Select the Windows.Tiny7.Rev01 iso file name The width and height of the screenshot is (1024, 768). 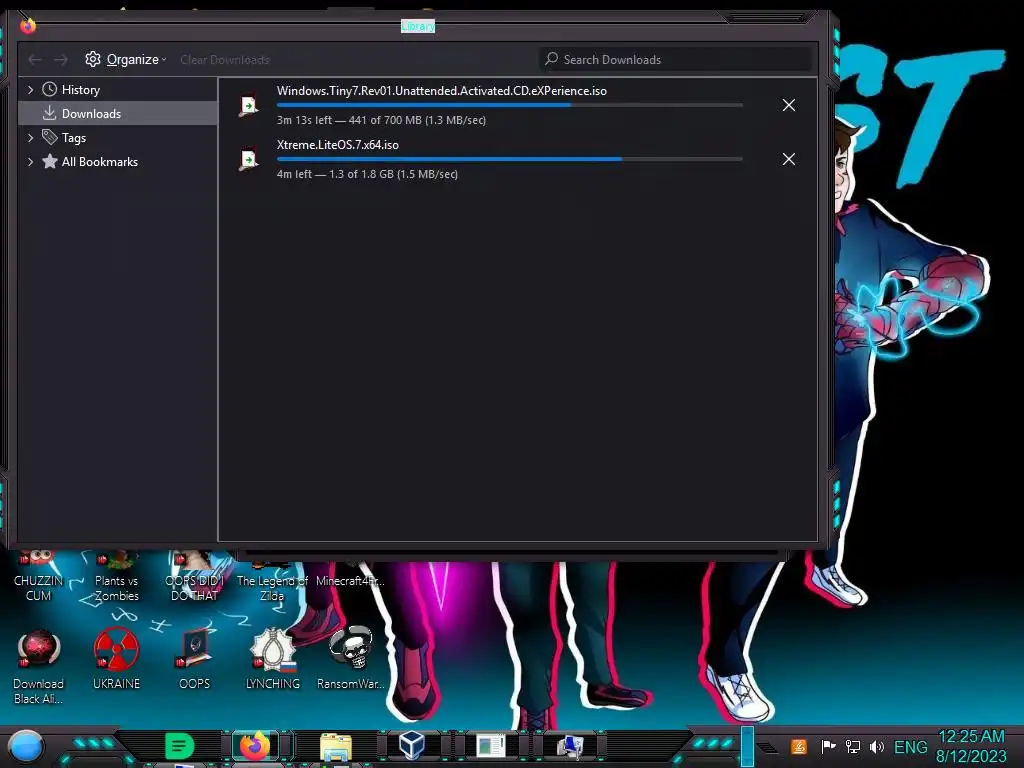pyautogui.click(x=441, y=91)
